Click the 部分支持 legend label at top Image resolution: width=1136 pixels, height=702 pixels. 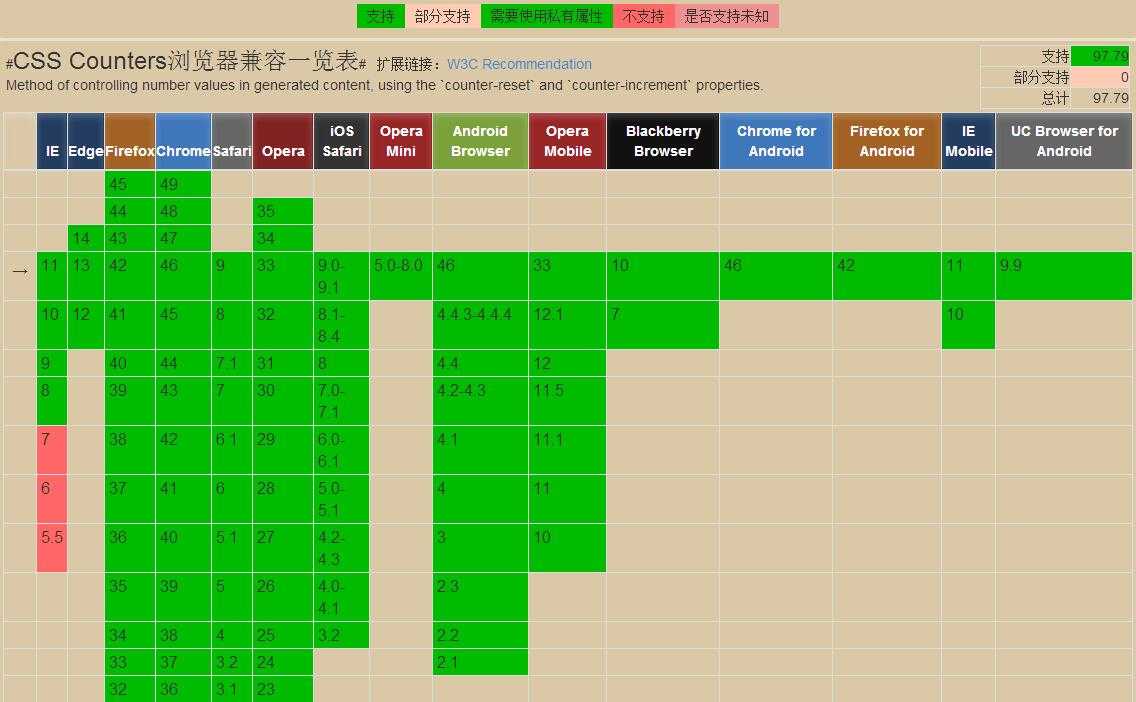click(442, 16)
